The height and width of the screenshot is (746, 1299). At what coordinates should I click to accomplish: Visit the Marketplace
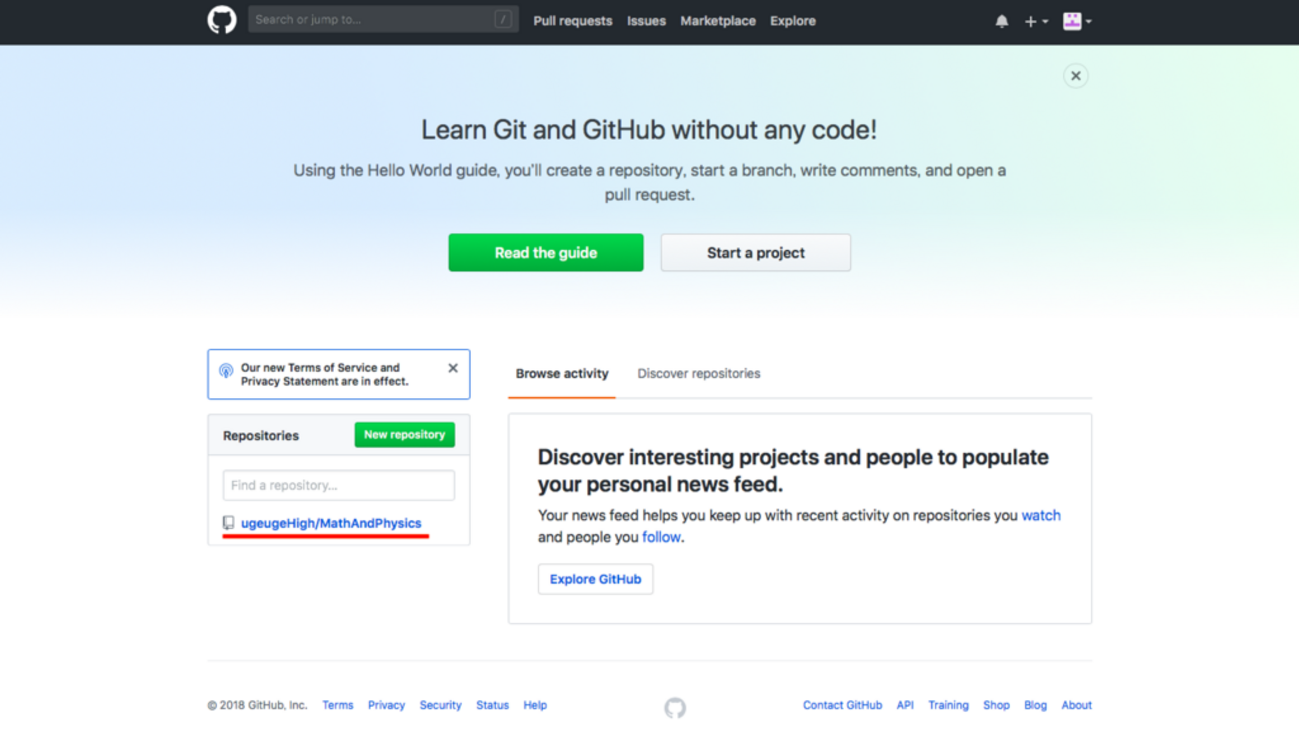point(718,21)
